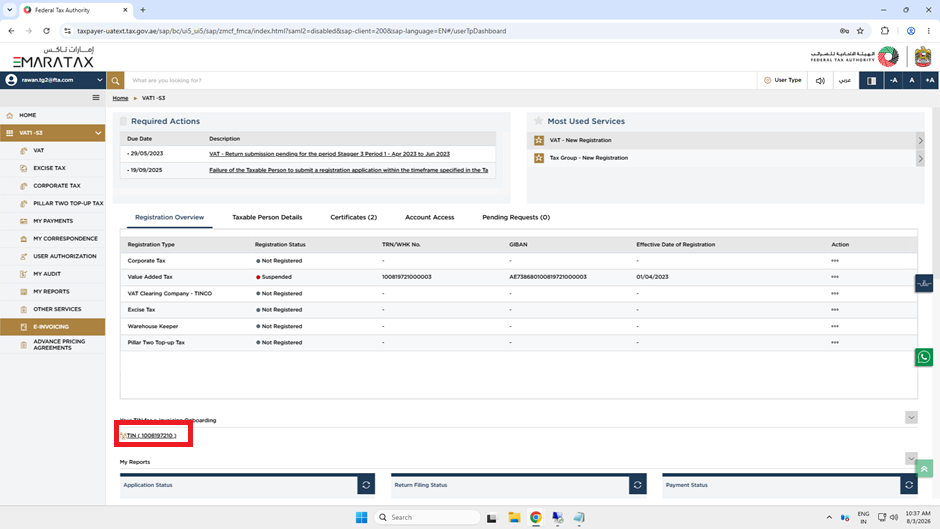Open File Explorer from the taskbar

coord(514,518)
